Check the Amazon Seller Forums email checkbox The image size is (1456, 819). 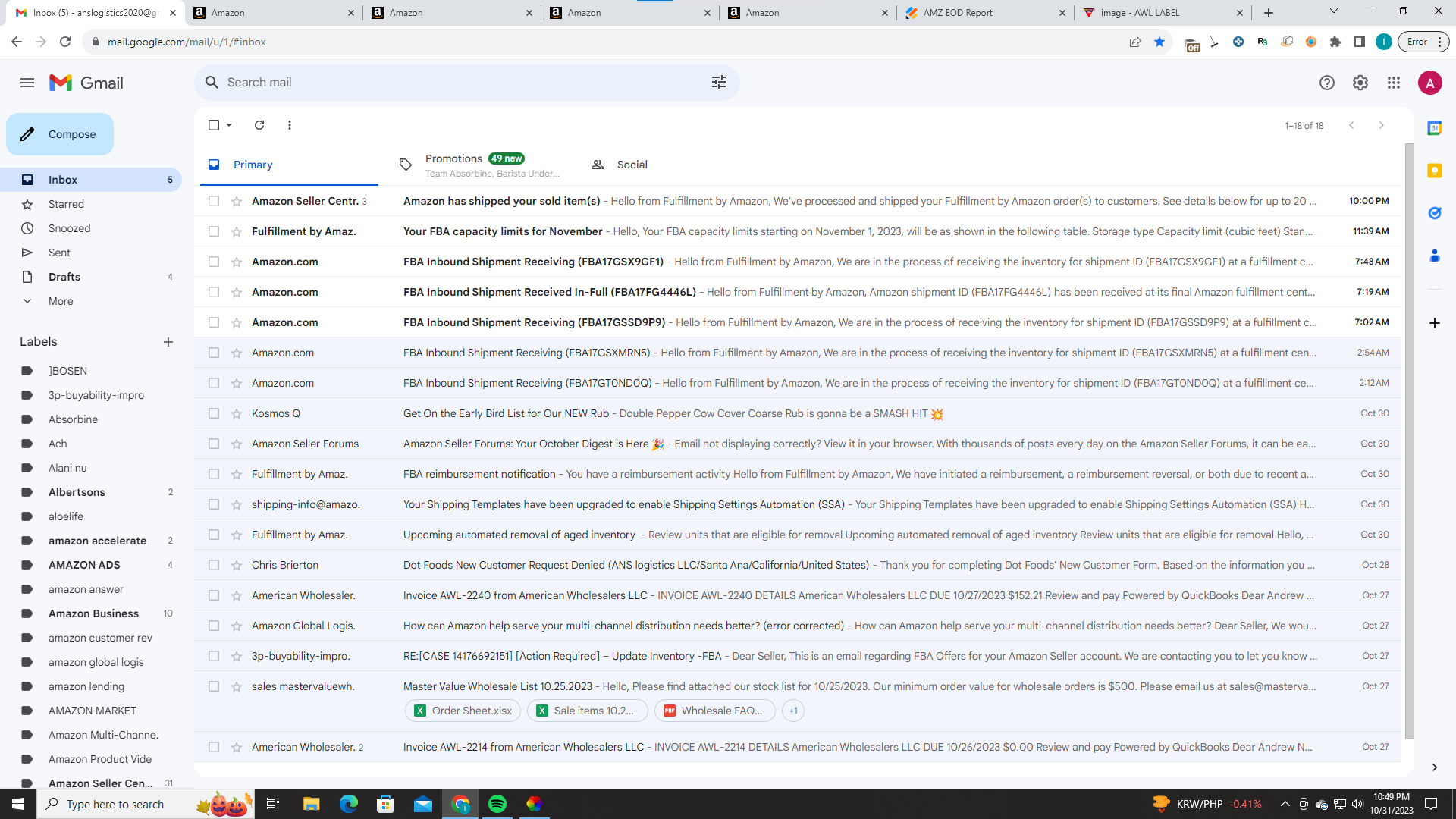[214, 444]
